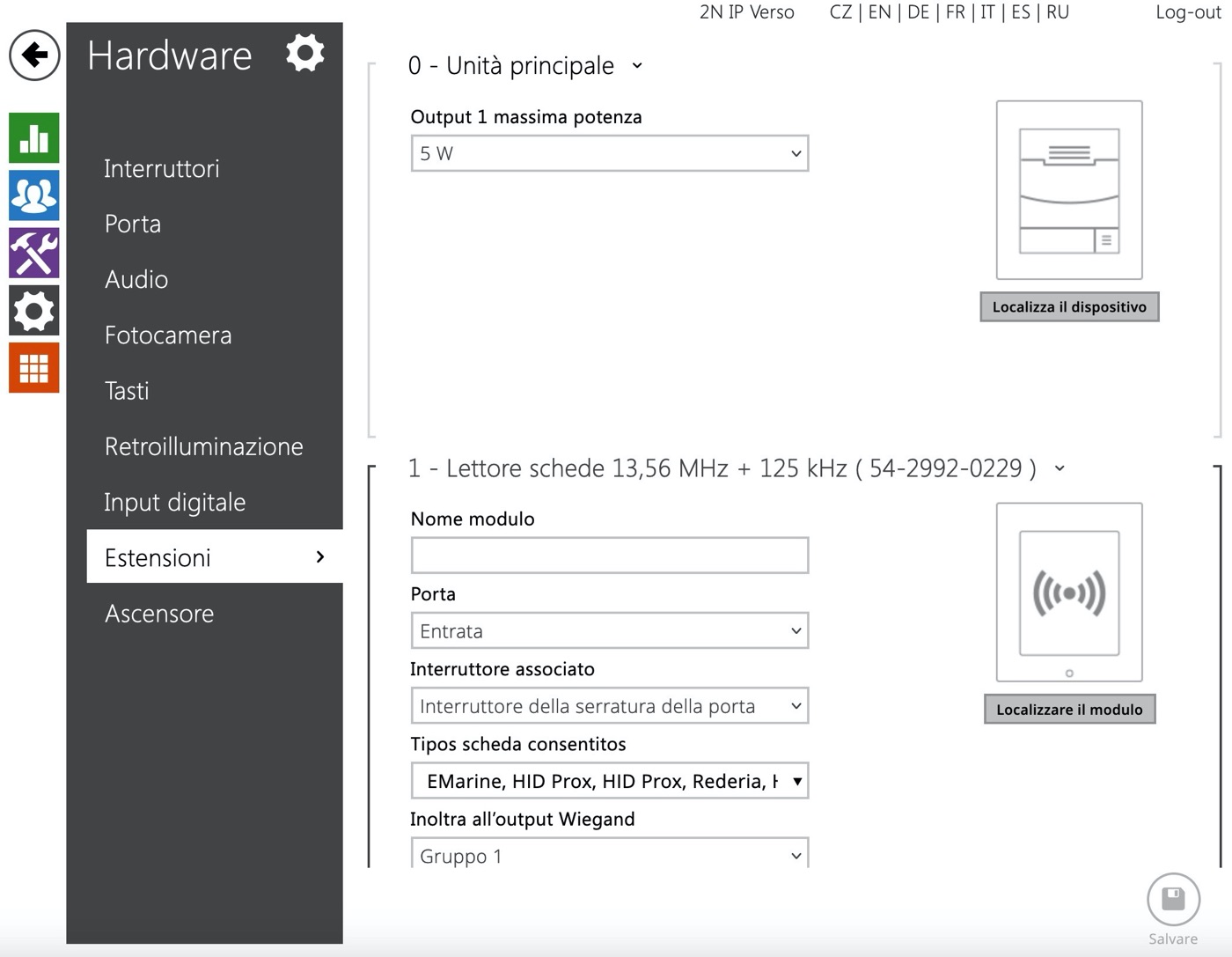Switch language to RU

(1058, 12)
